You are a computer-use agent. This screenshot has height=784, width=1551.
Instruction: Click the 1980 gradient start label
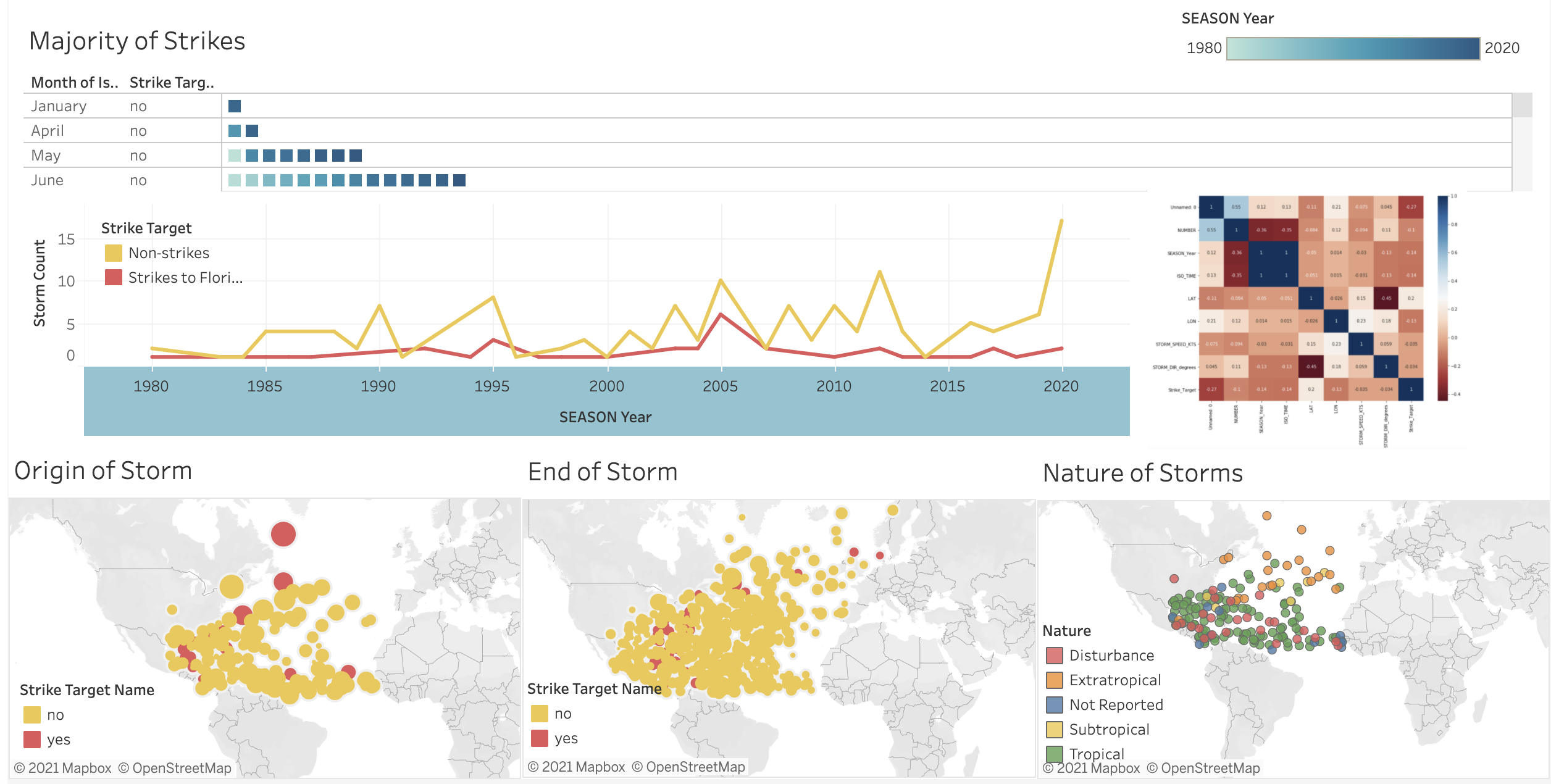1204,48
